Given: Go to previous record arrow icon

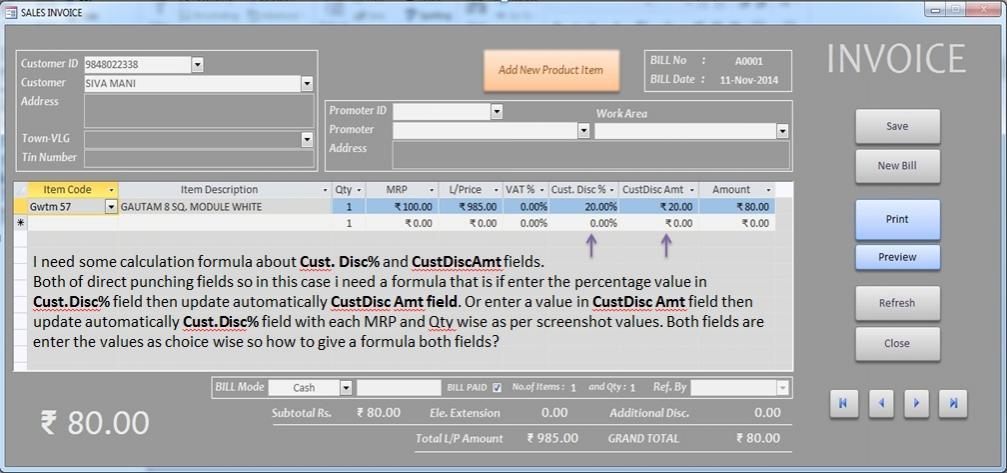Looking at the screenshot, I should click(x=880, y=403).
